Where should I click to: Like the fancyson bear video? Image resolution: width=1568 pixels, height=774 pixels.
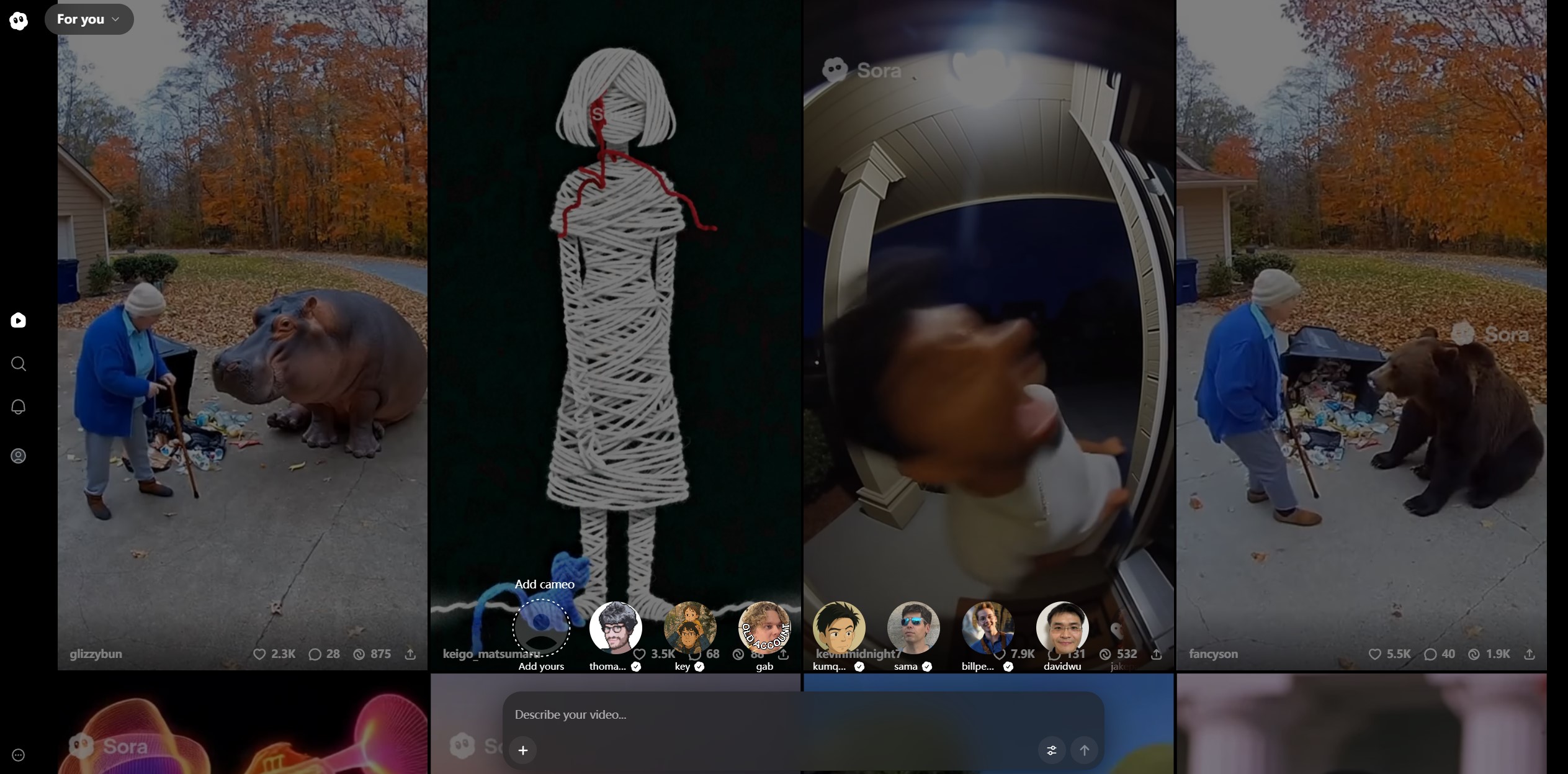pos(1375,654)
